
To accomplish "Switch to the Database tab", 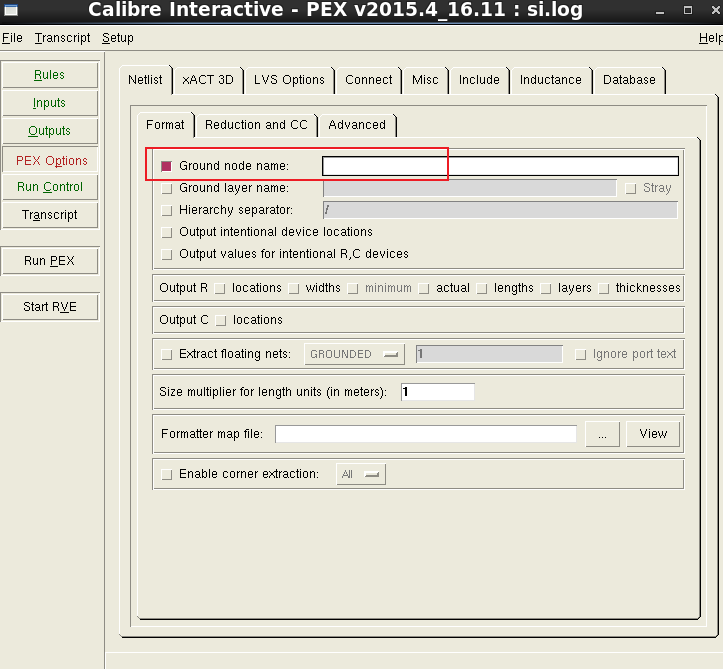I will click(629, 80).
